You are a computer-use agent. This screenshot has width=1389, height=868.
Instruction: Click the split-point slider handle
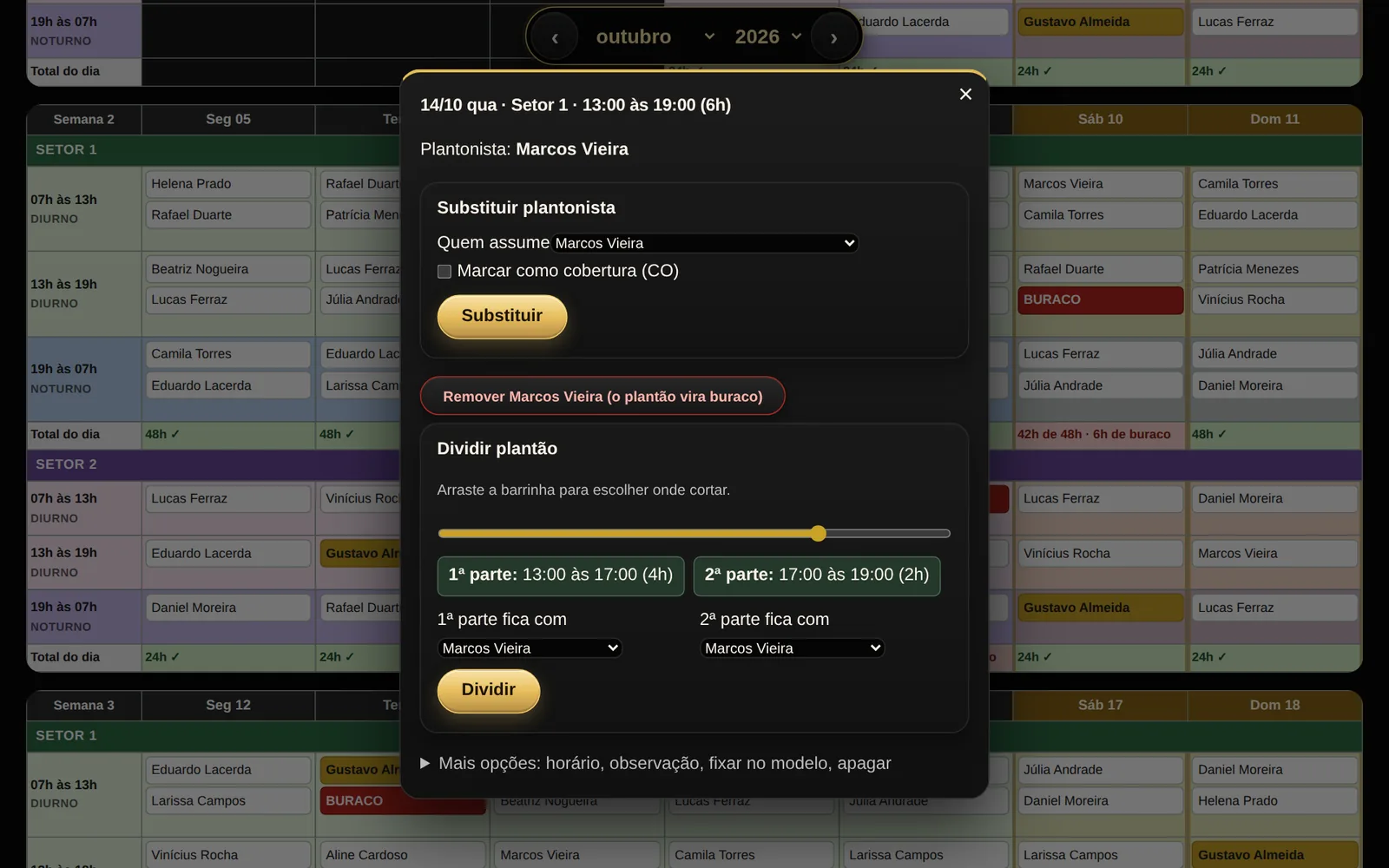click(818, 533)
